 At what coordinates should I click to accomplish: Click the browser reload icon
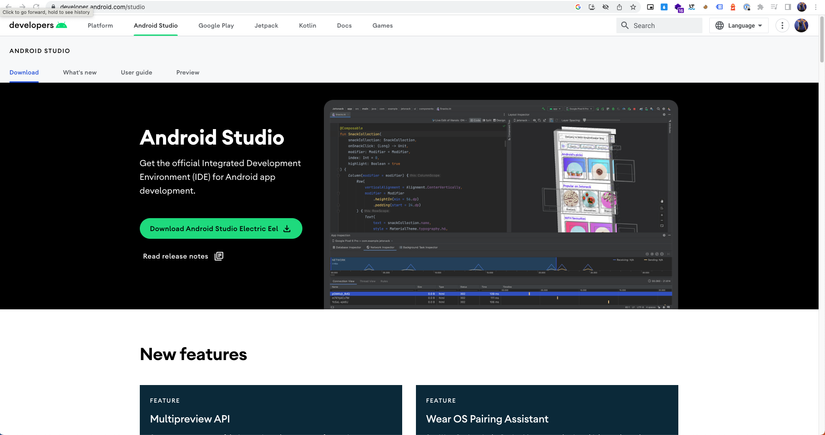click(x=36, y=7)
